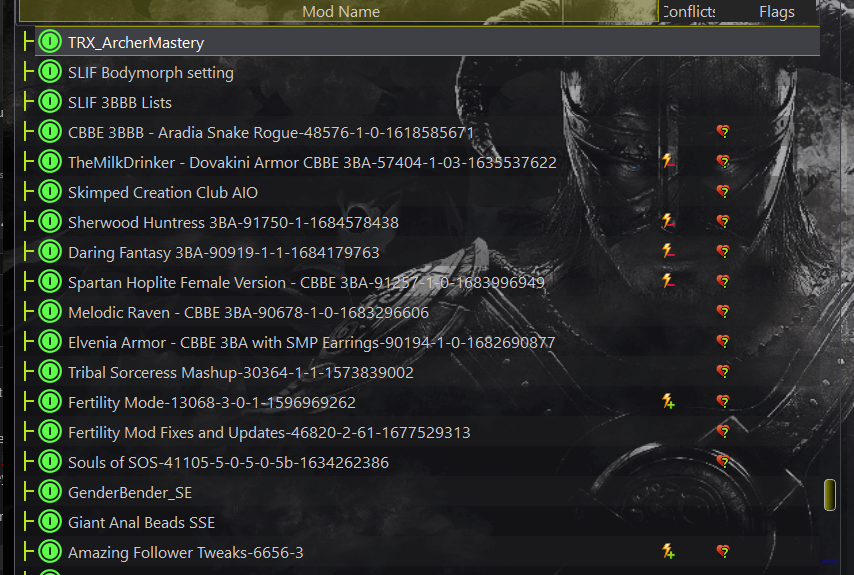
Task: Select 'Fertility Mod Fixes and Updates' name
Action: (269, 432)
